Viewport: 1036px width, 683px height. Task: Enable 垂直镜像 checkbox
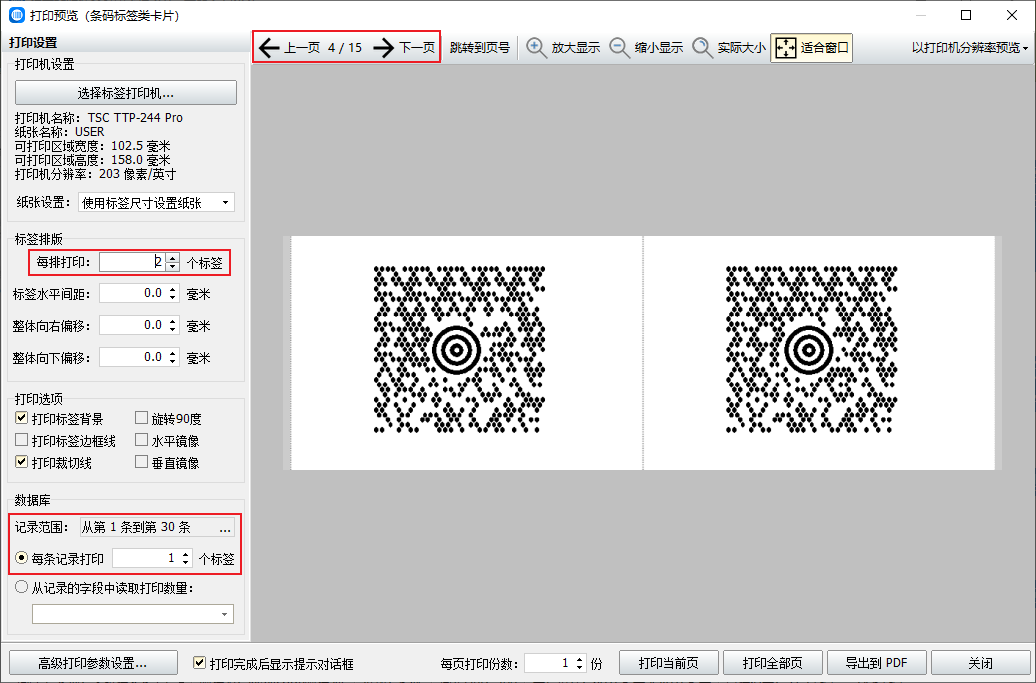pyautogui.click(x=141, y=462)
